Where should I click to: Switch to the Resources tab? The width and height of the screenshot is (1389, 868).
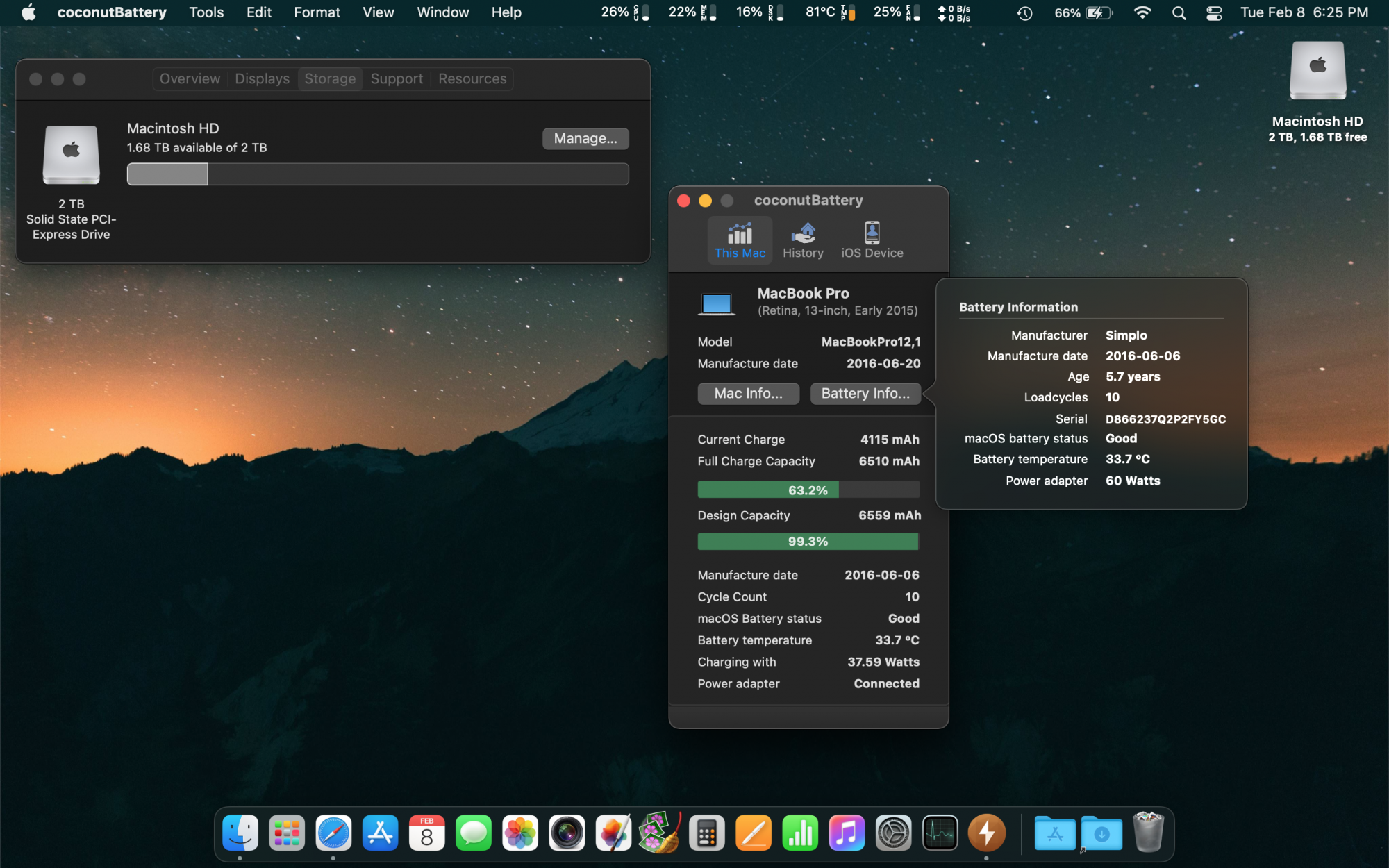(472, 78)
